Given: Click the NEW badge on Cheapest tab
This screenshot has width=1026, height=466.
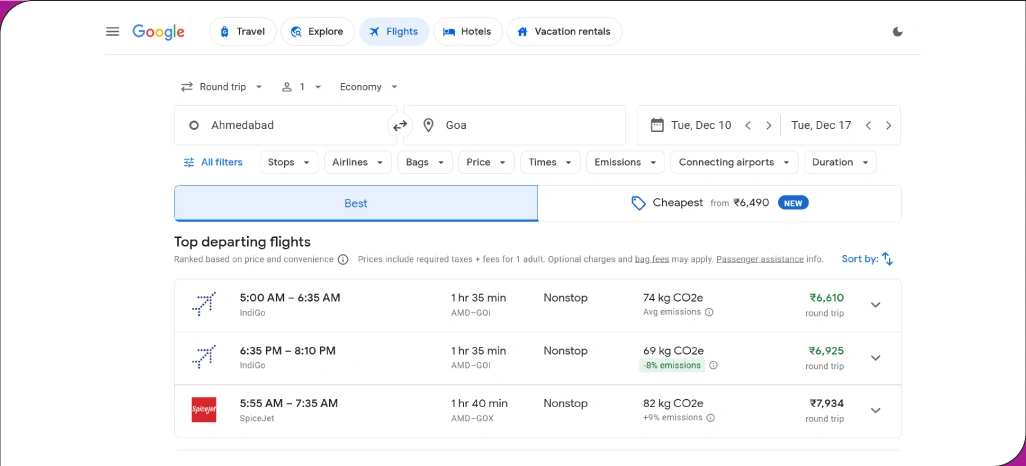Looking at the screenshot, I should click(793, 203).
